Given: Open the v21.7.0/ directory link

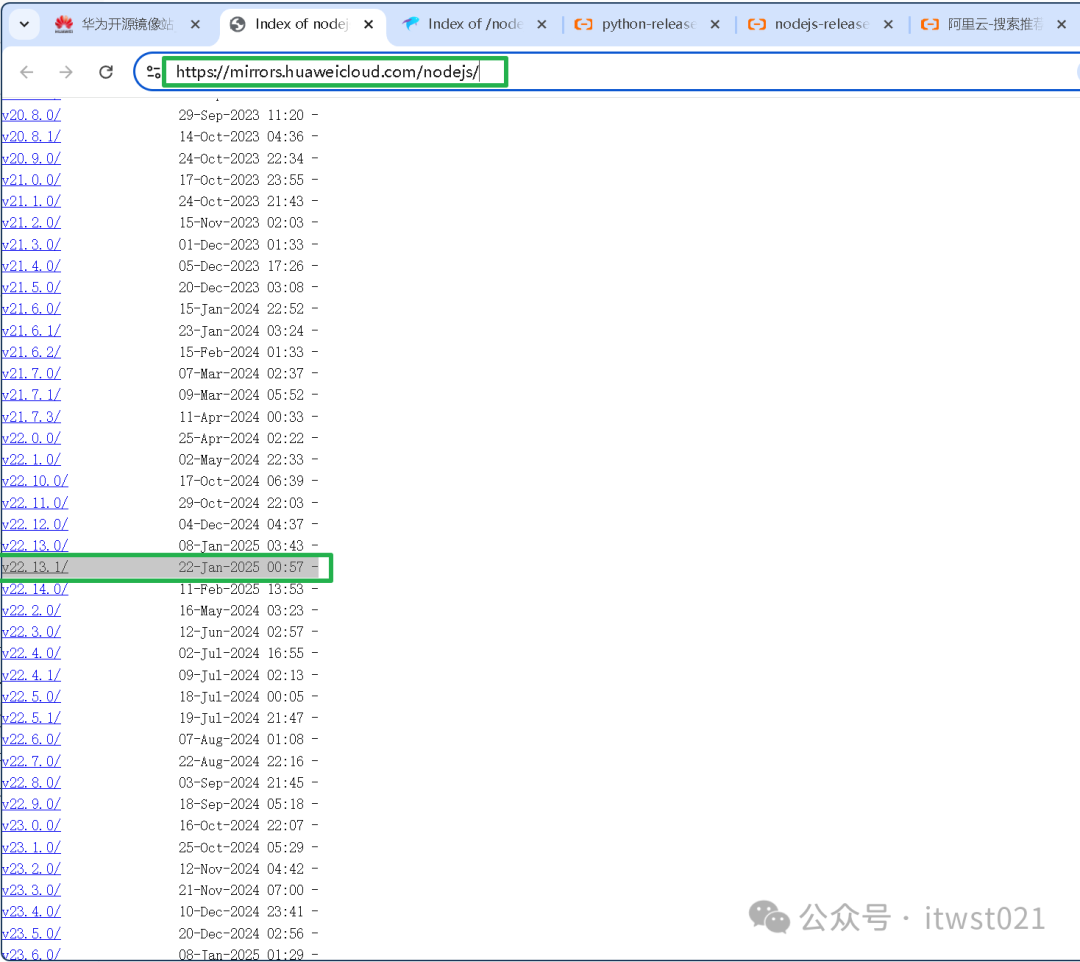Looking at the screenshot, I should tap(31, 373).
